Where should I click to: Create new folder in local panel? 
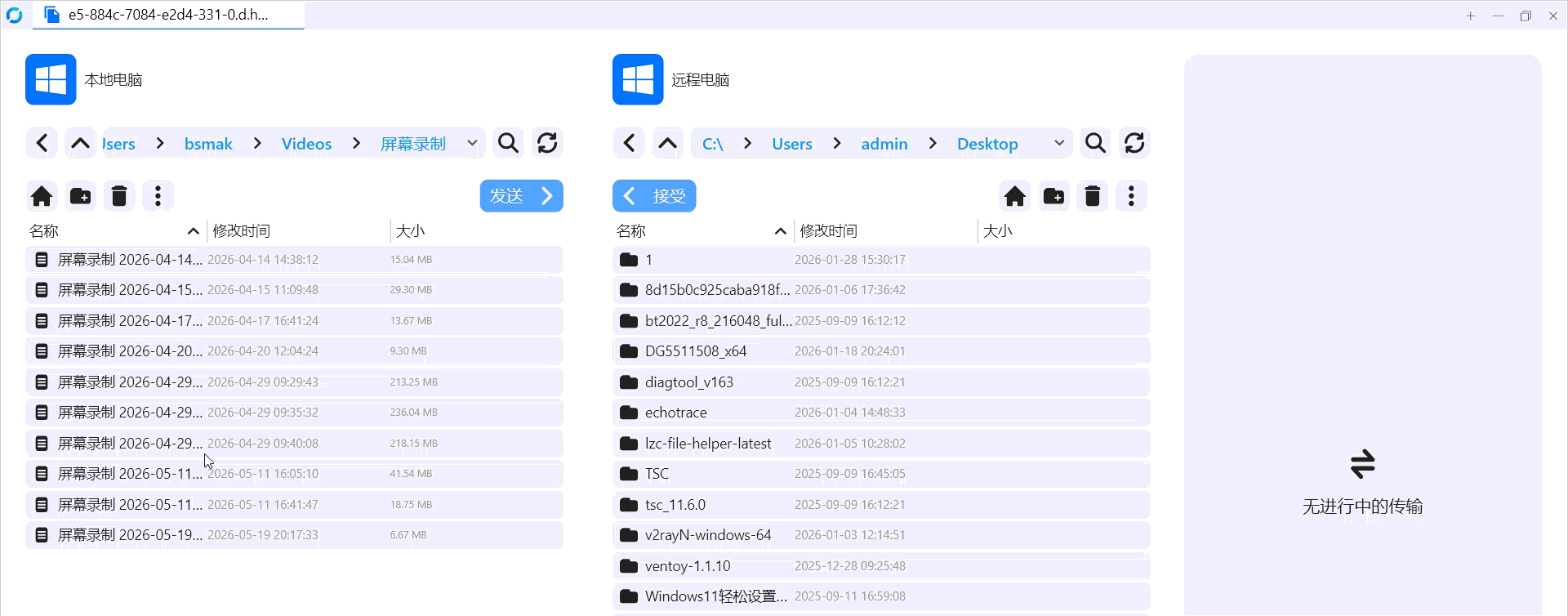(x=80, y=196)
